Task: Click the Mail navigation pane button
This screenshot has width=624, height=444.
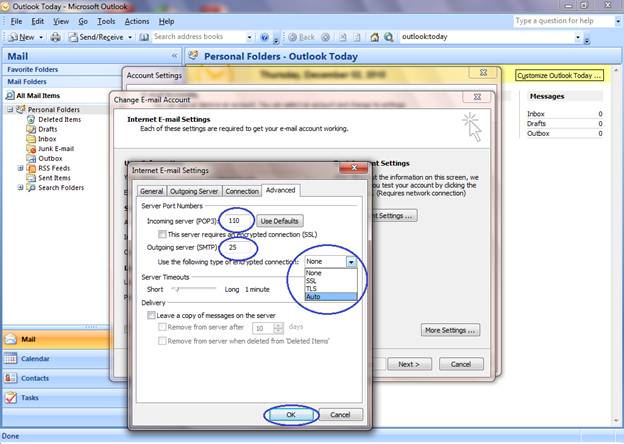Action: tap(56, 339)
